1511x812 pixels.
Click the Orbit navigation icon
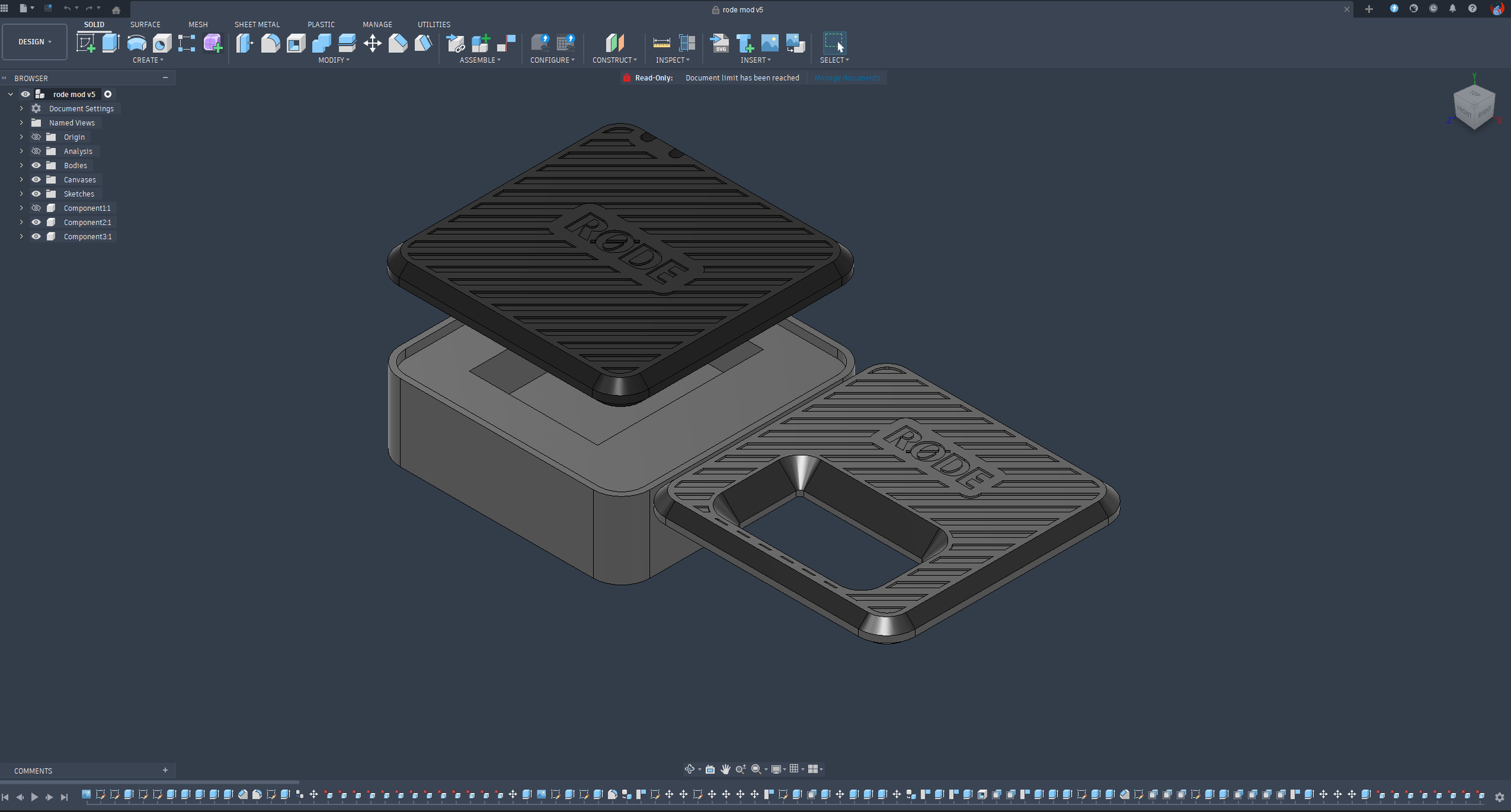pos(690,769)
